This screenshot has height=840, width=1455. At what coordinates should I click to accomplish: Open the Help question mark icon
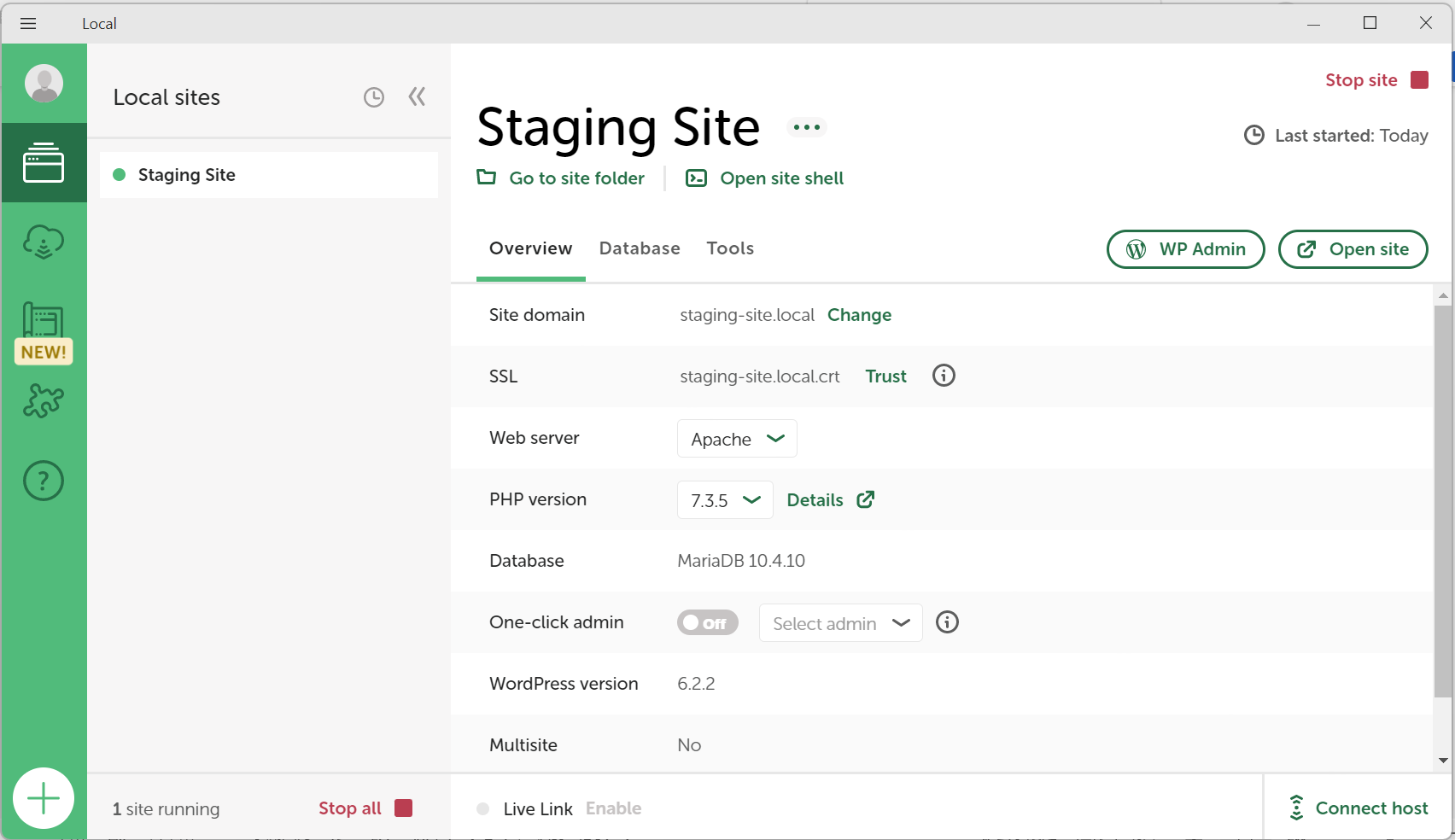(44, 481)
